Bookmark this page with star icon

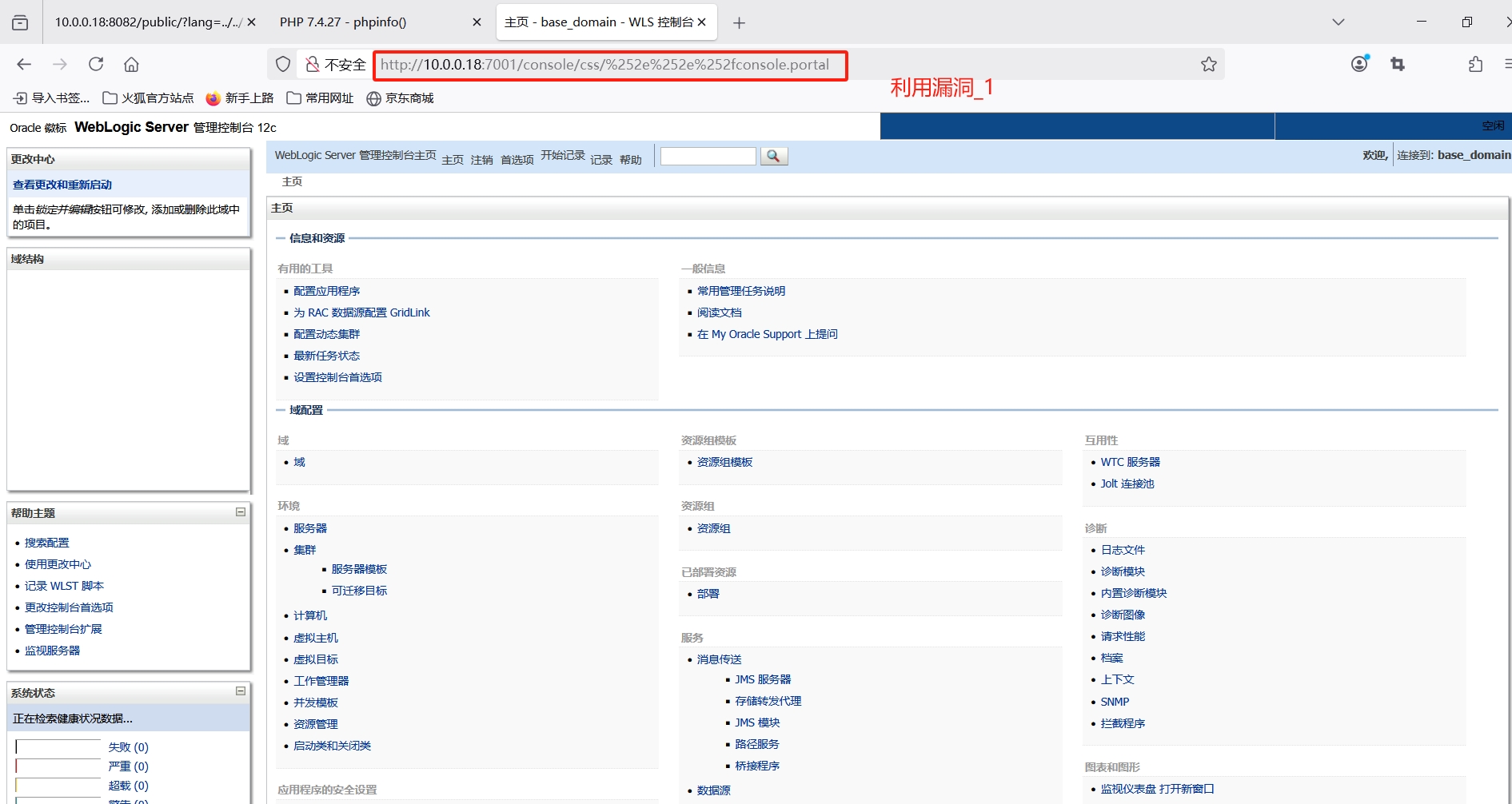coord(1209,64)
